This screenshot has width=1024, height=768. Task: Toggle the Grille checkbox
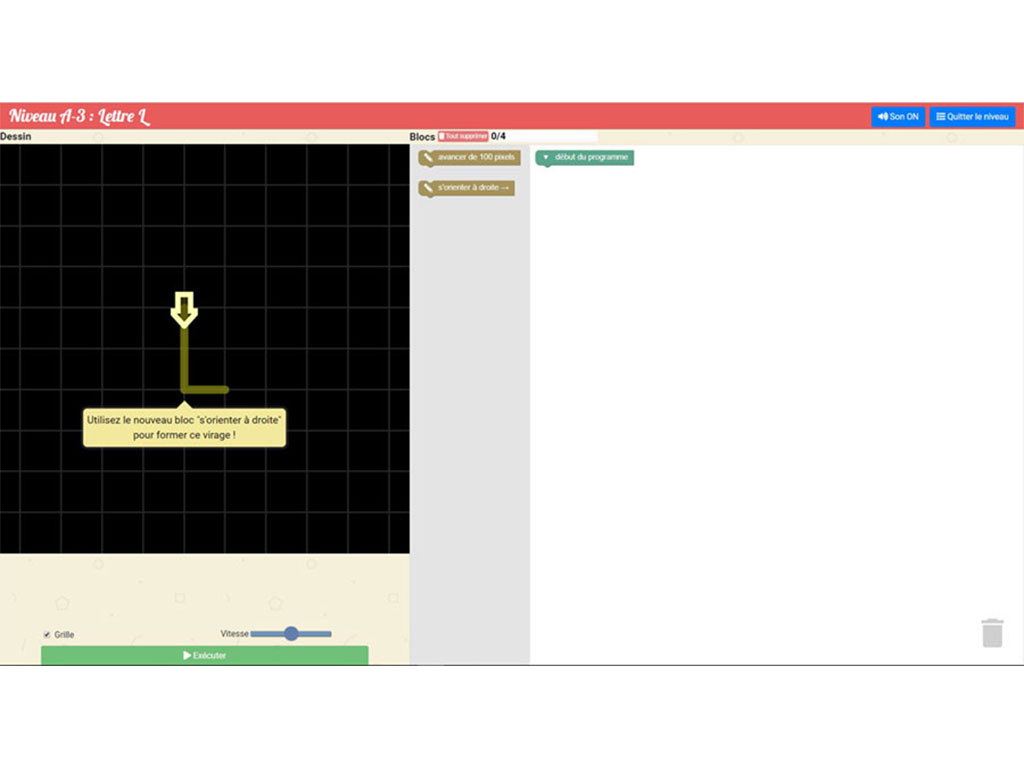click(x=47, y=635)
